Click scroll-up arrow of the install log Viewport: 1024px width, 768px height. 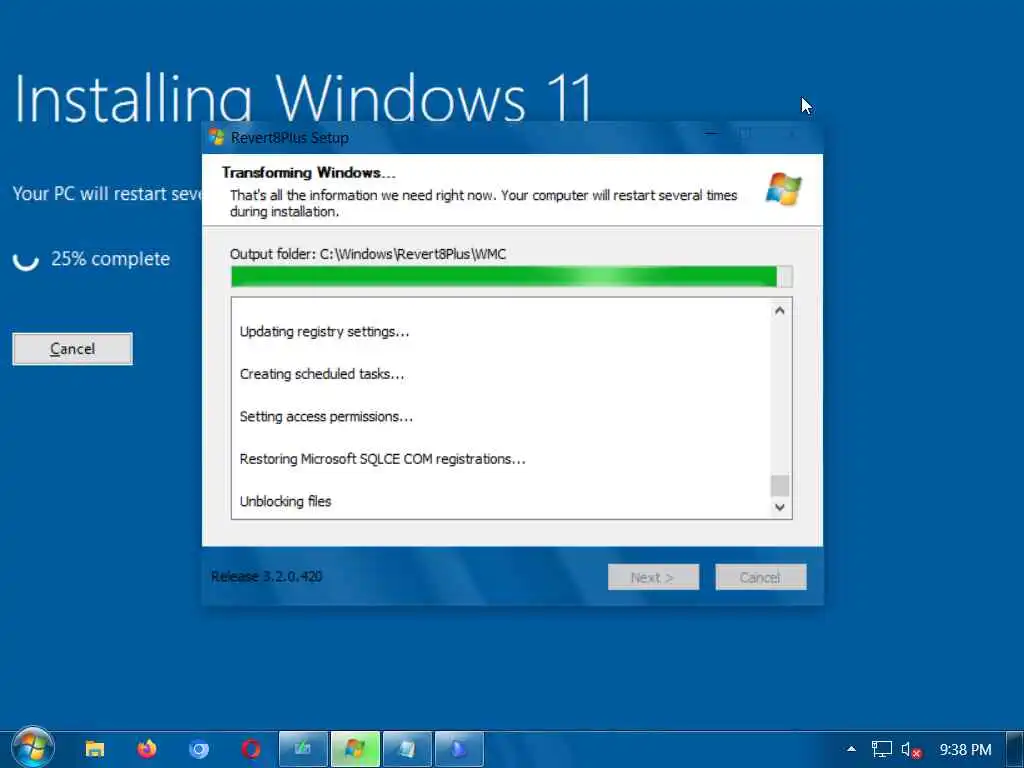(779, 311)
